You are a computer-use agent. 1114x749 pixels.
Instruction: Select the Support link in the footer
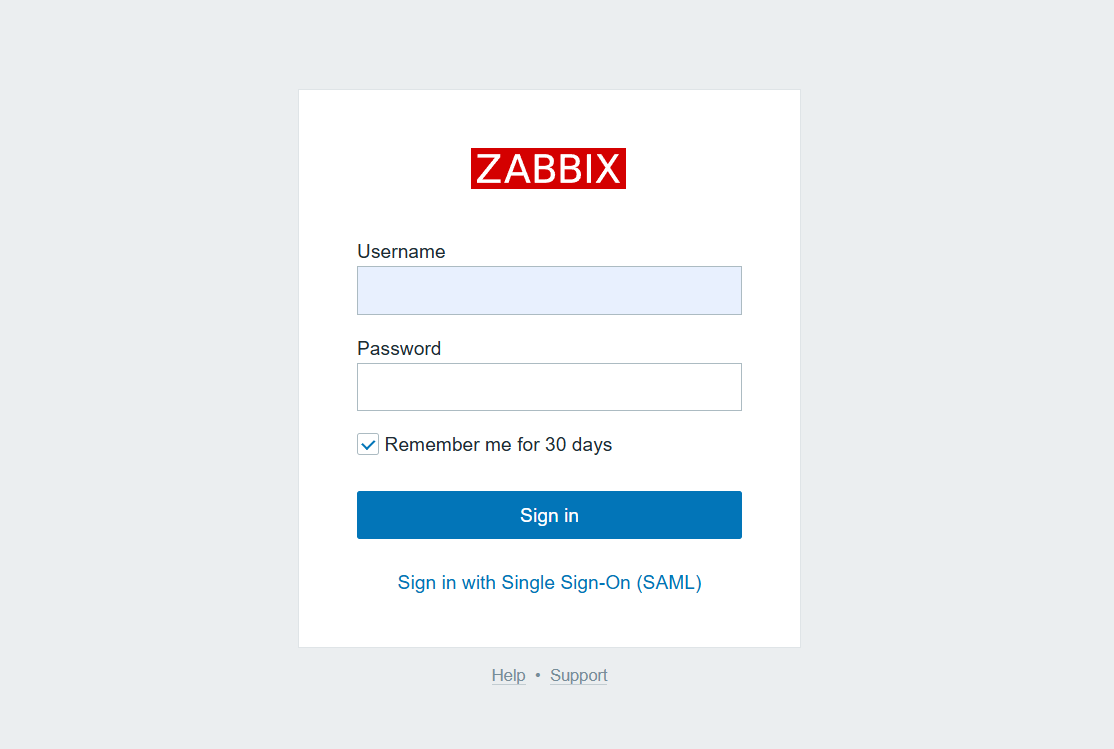578,675
